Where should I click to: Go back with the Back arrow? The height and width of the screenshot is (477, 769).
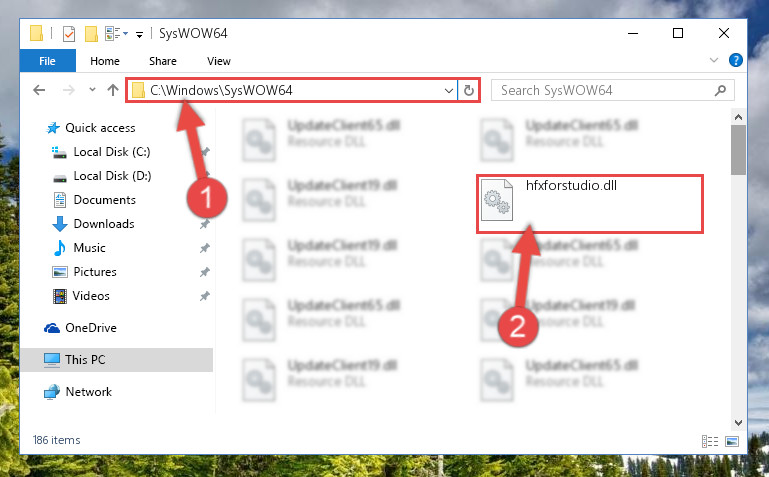pyautogui.click(x=39, y=90)
